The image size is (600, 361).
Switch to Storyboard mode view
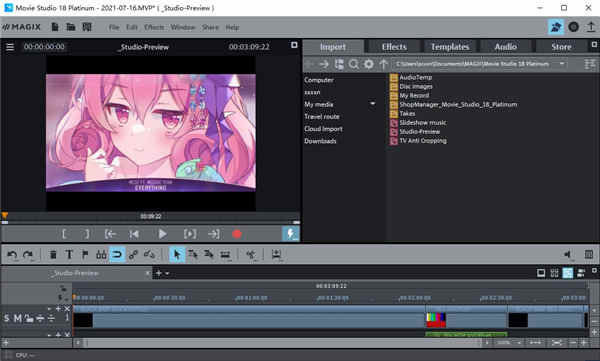541,273
